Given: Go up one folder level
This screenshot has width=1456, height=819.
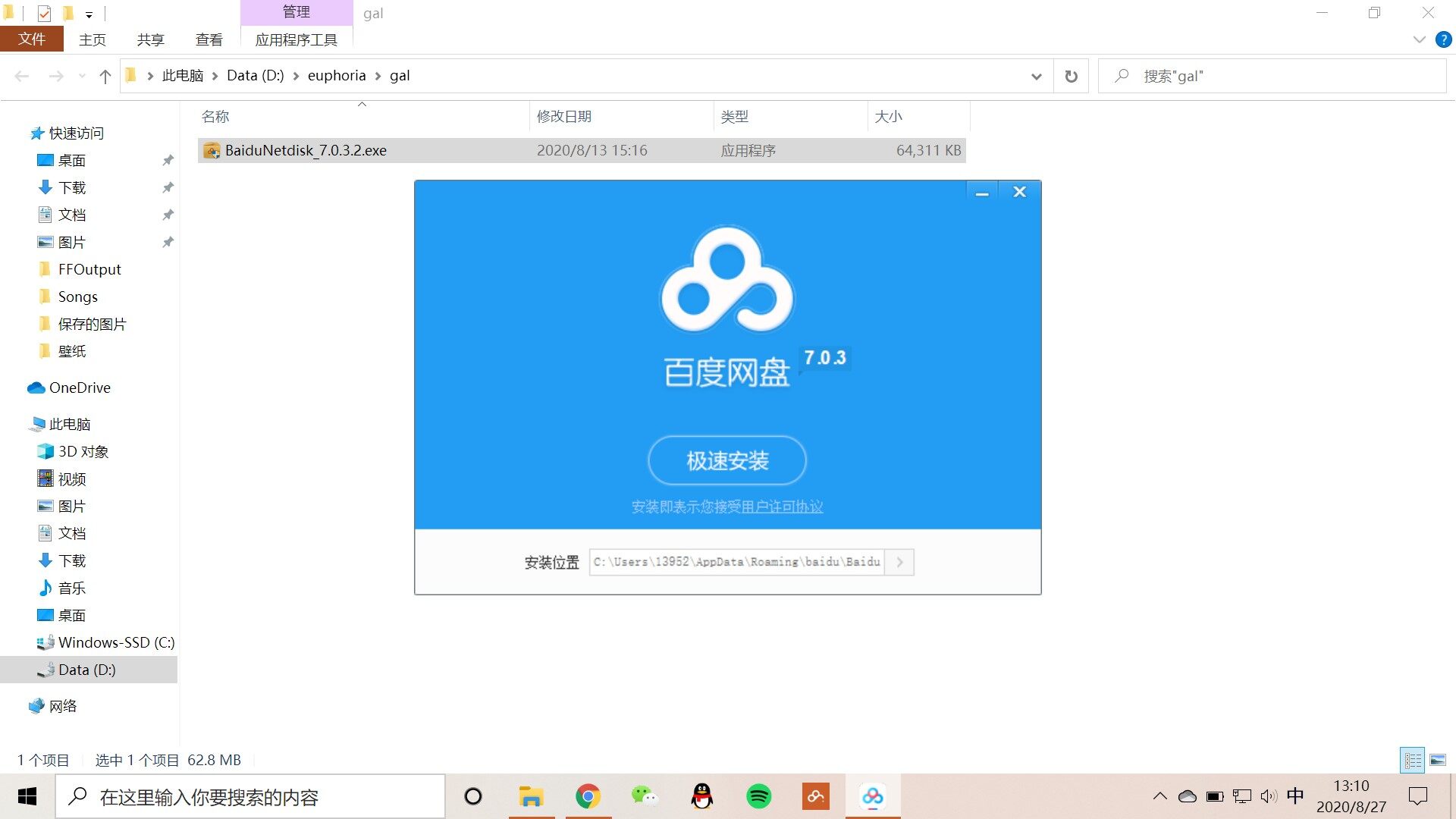Looking at the screenshot, I should (105, 76).
